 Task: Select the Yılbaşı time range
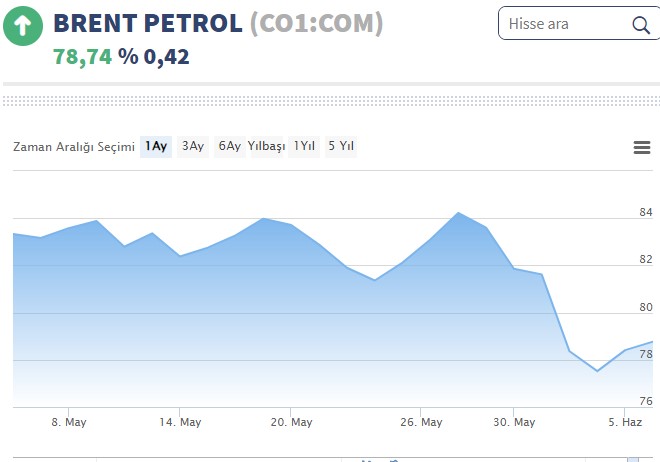(266, 147)
